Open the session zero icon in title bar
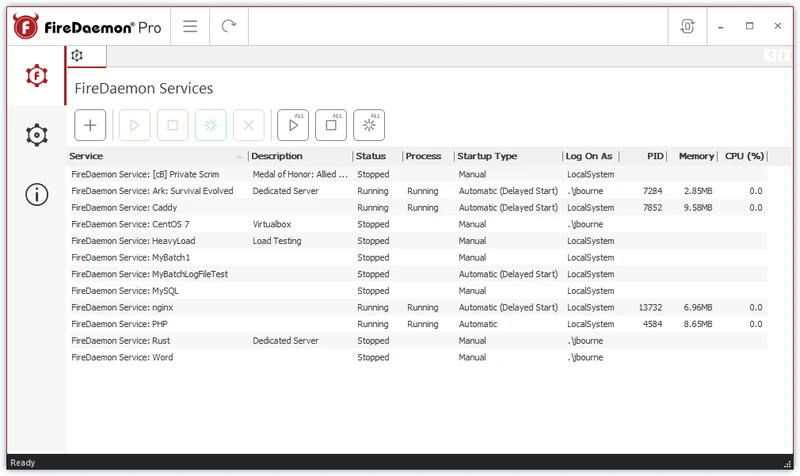The height and width of the screenshot is (476, 800). (687, 26)
